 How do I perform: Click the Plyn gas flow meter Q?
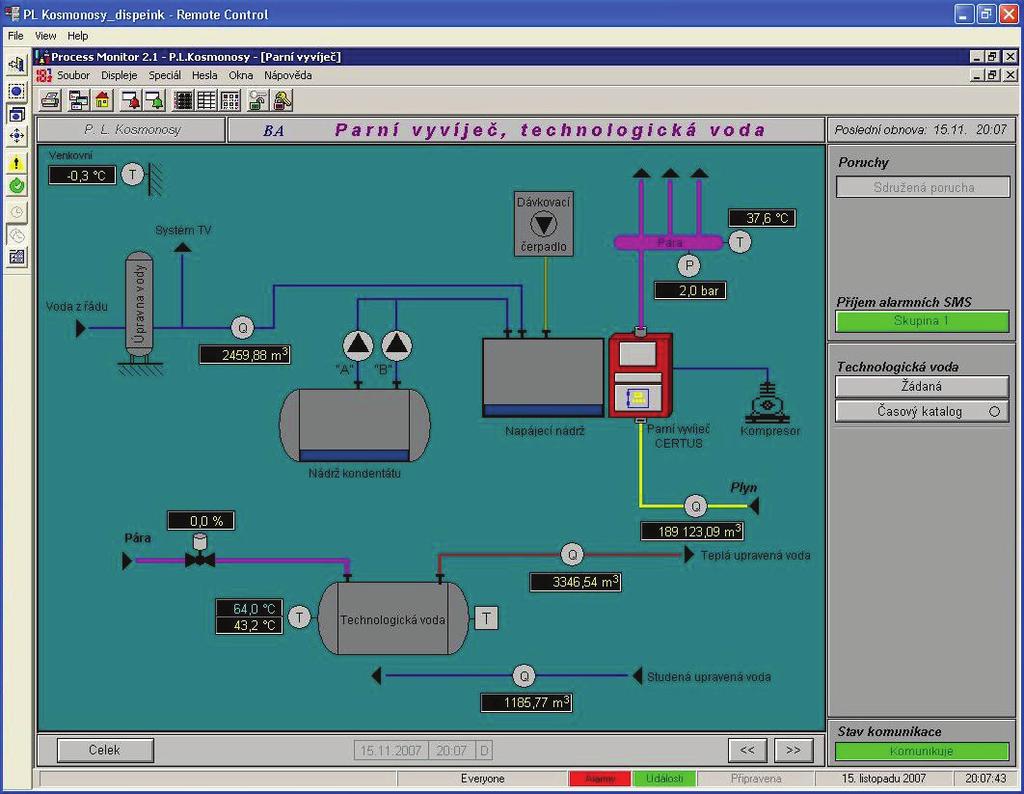tap(696, 505)
